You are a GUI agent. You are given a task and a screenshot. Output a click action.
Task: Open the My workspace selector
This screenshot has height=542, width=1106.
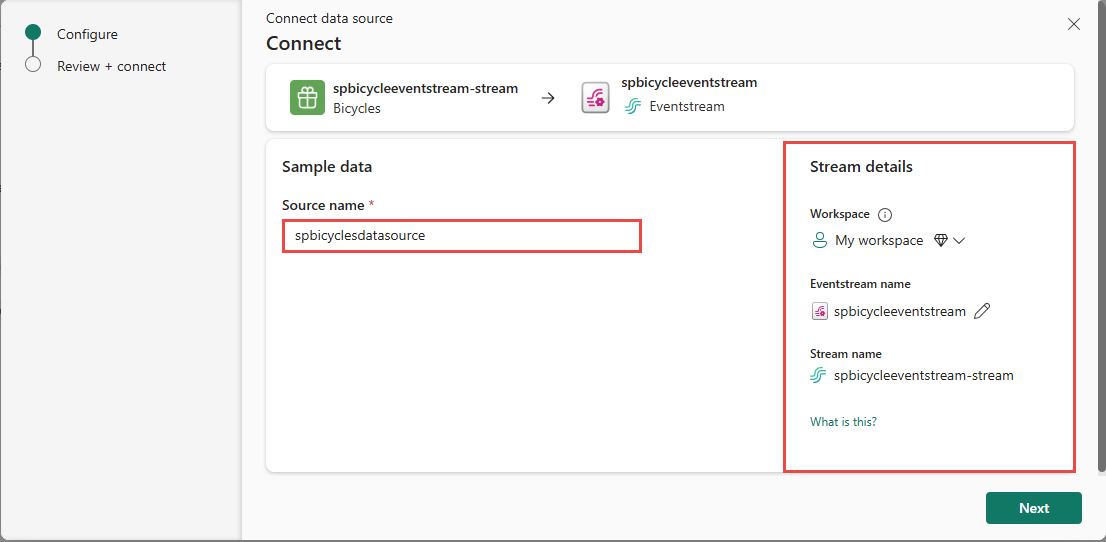888,241
